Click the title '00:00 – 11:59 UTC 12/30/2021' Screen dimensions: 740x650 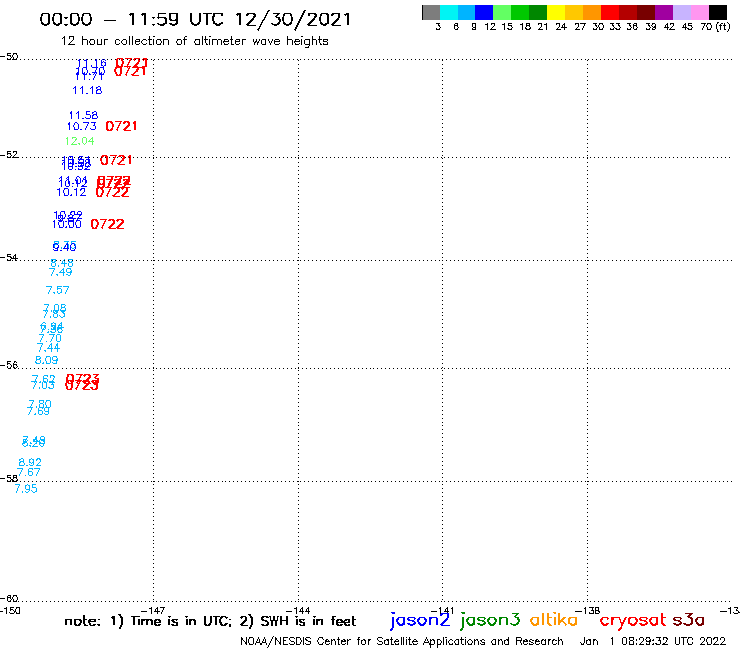point(195,19)
